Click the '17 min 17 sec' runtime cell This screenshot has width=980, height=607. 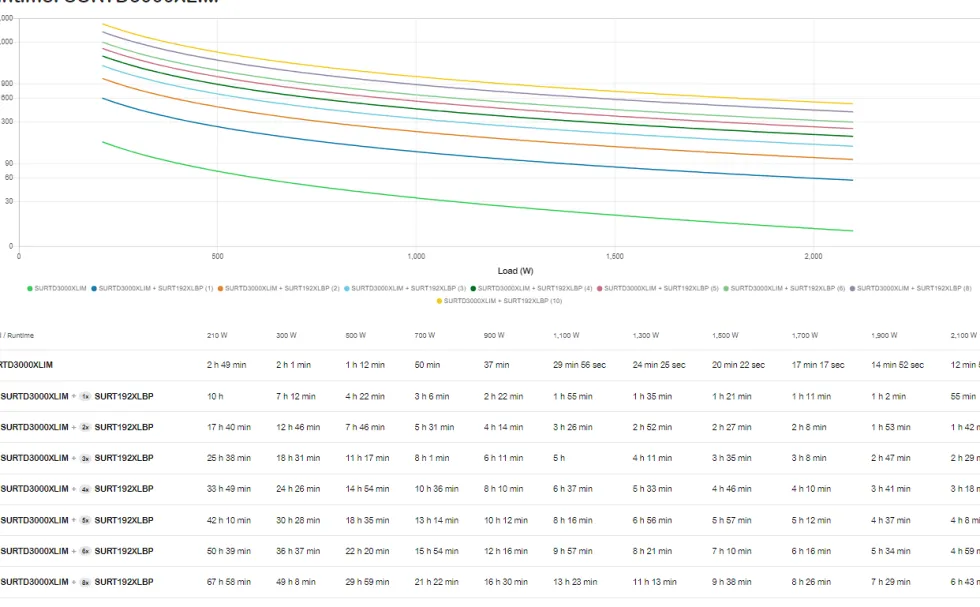tap(818, 365)
